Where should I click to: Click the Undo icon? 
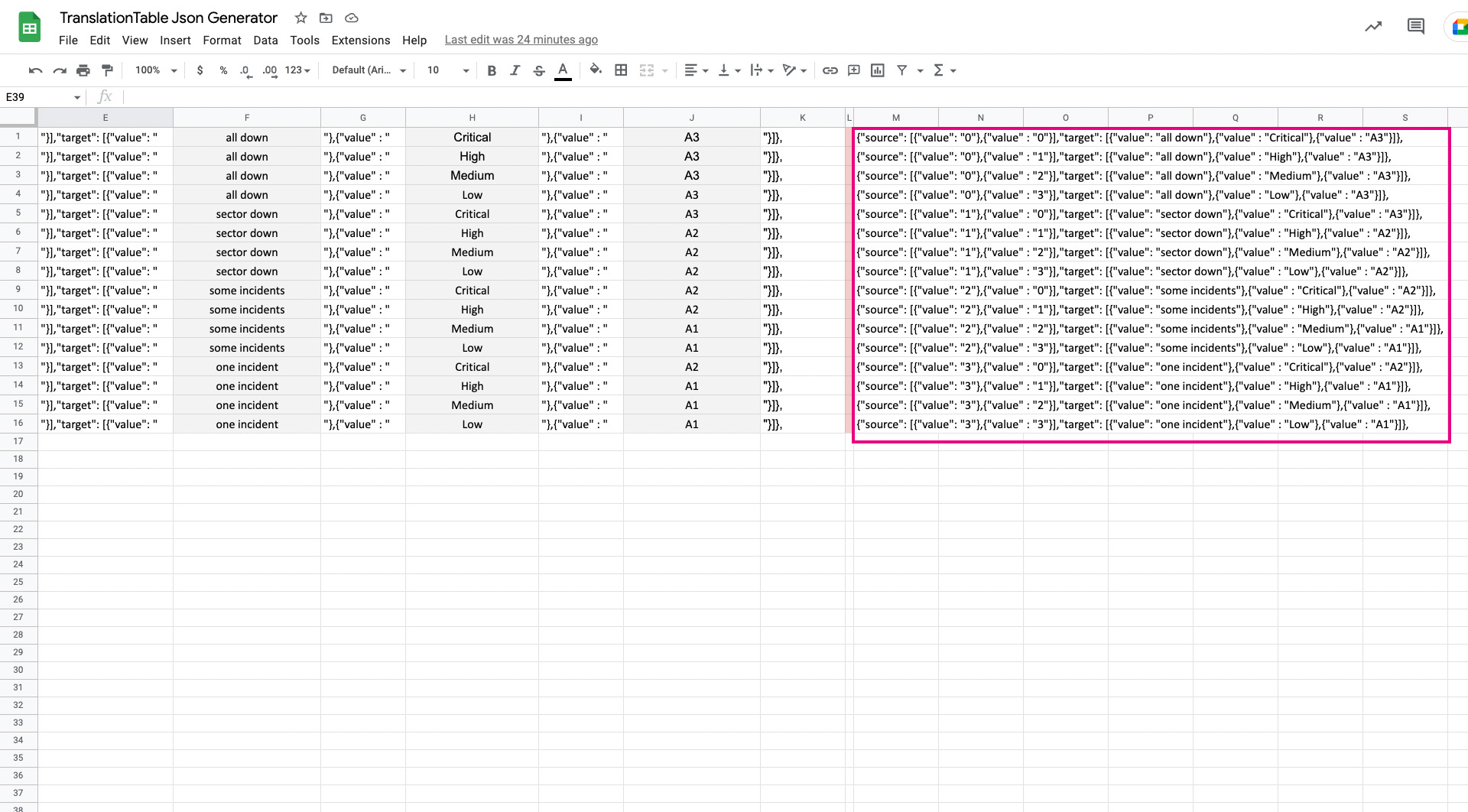pyautogui.click(x=35, y=70)
